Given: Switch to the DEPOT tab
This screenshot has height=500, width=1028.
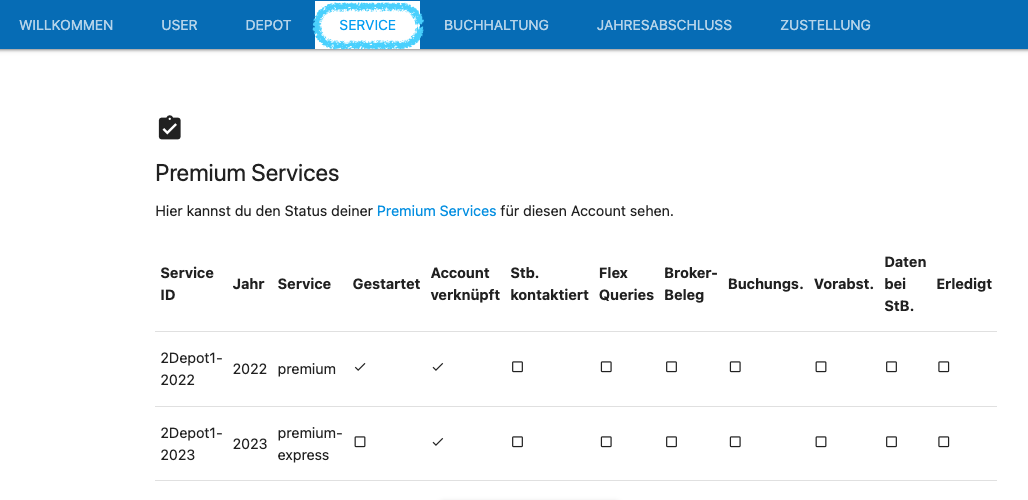Looking at the screenshot, I should click(268, 25).
